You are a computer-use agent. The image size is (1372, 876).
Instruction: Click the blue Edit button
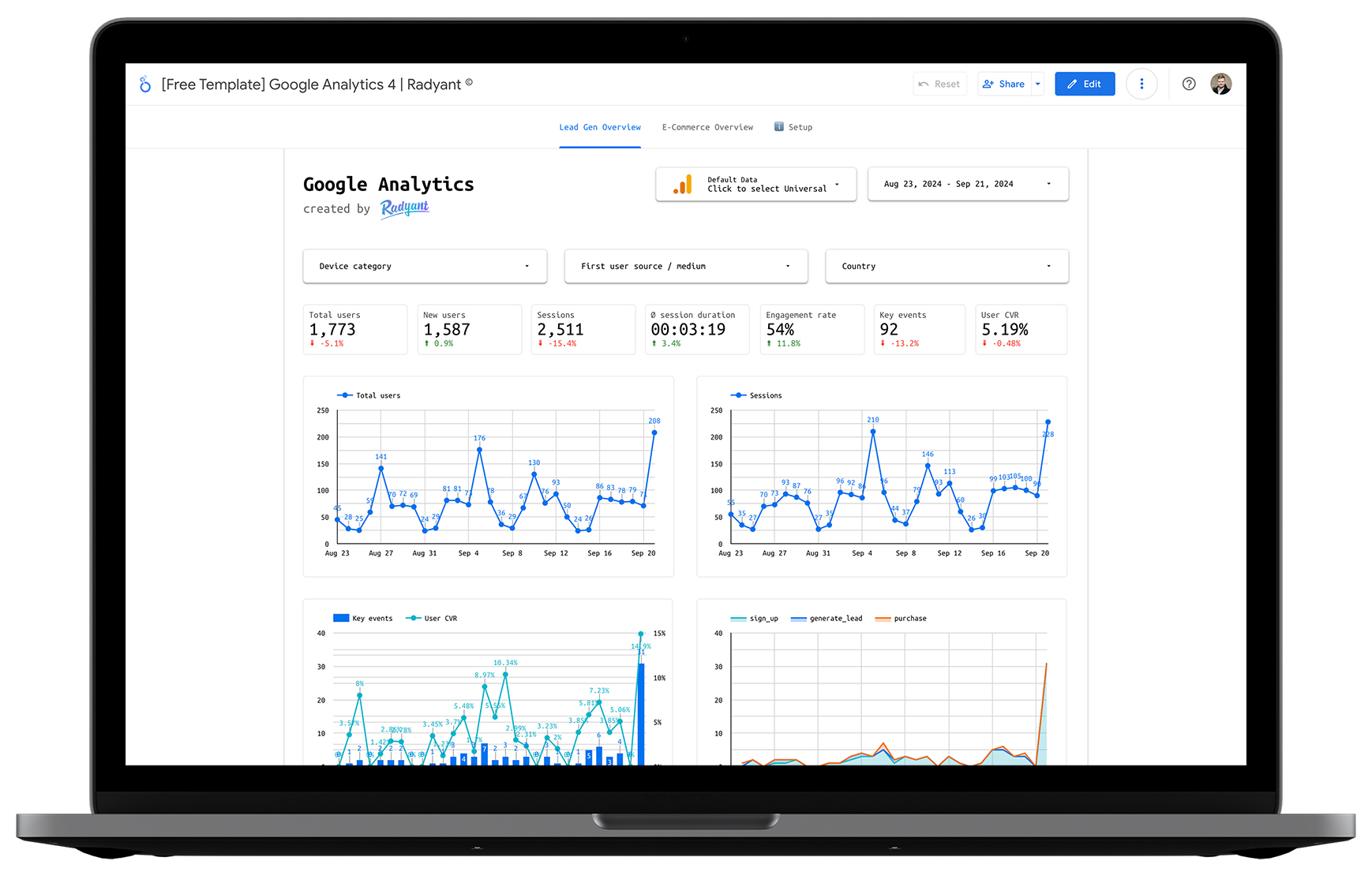tap(1084, 84)
